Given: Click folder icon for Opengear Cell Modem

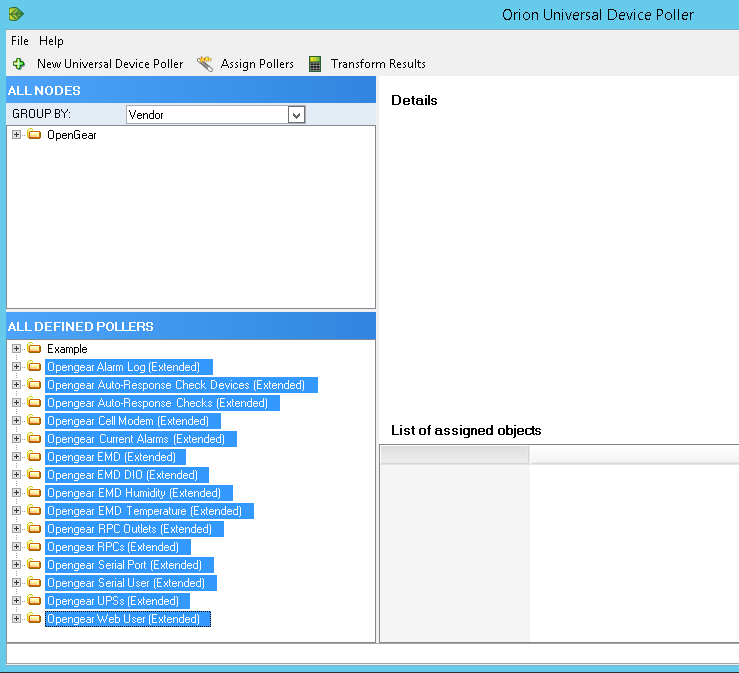Looking at the screenshot, I should tap(34, 420).
